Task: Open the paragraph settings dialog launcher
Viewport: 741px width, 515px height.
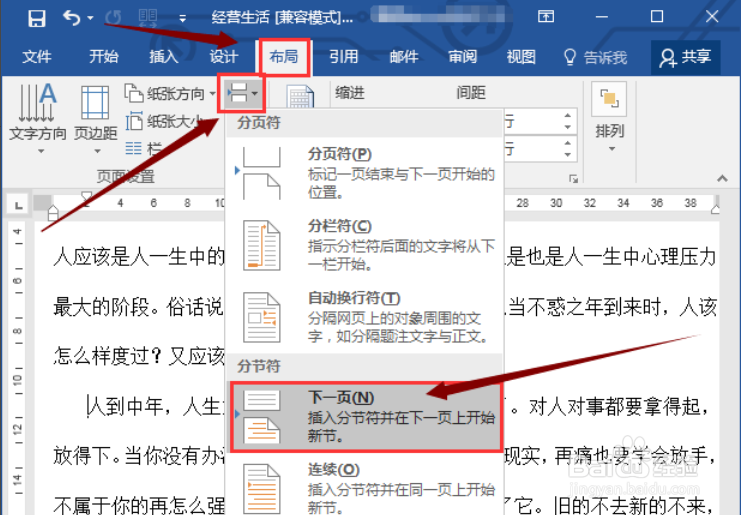Action: click(573, 179)
